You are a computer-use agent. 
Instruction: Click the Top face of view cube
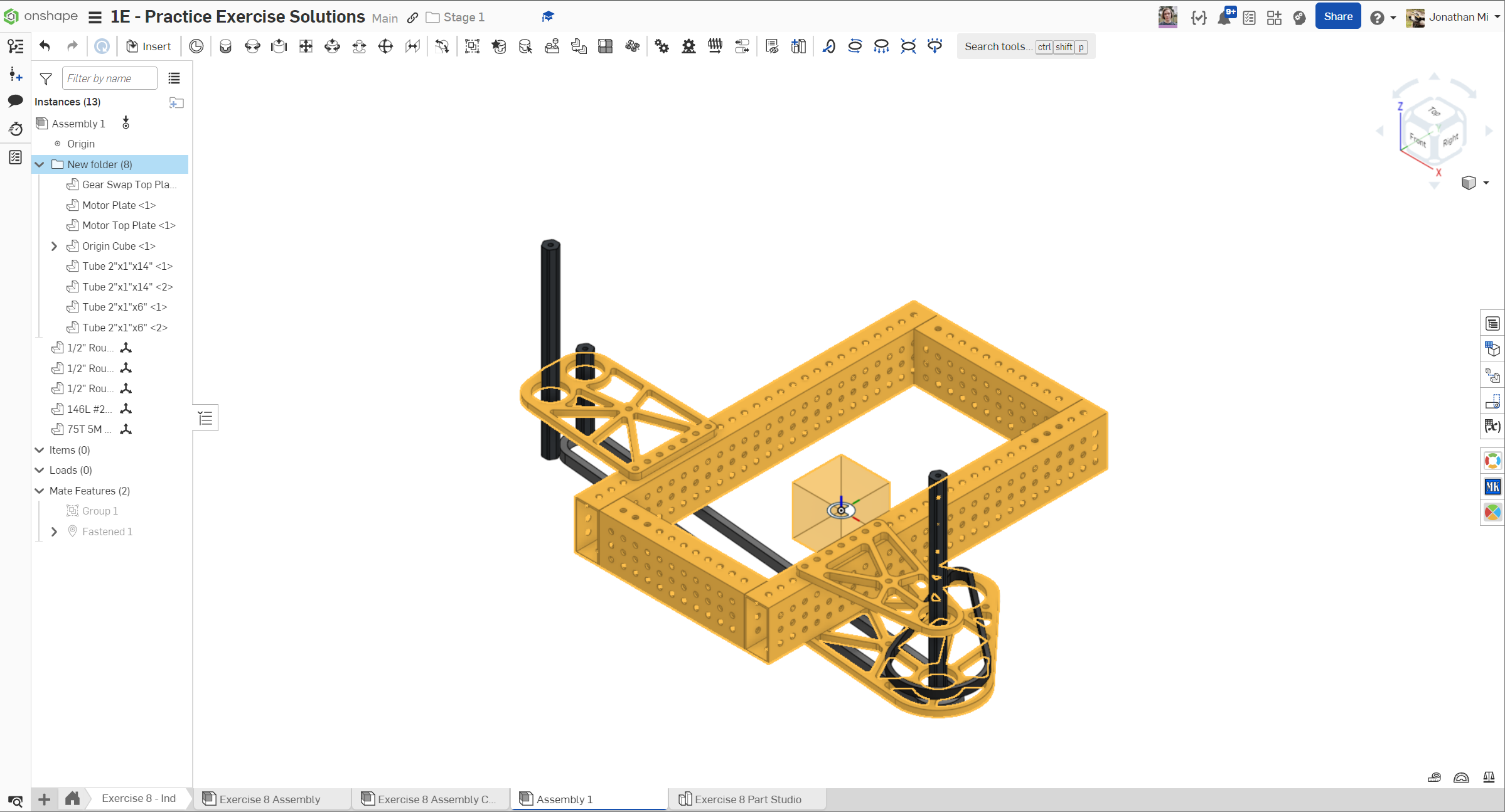pos(1435,112)
